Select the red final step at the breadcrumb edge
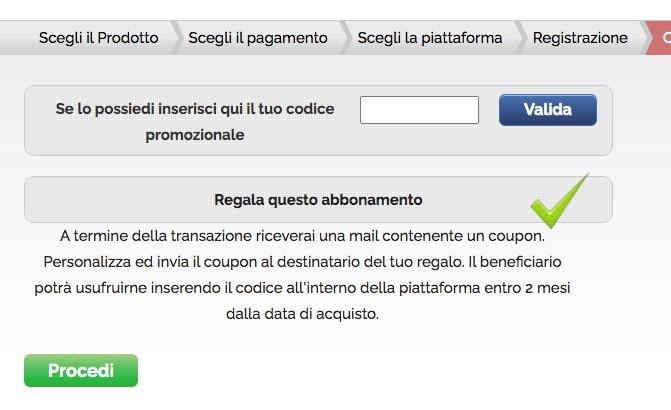The height and width of the screenshot is (410, 671). coord(665,38)
